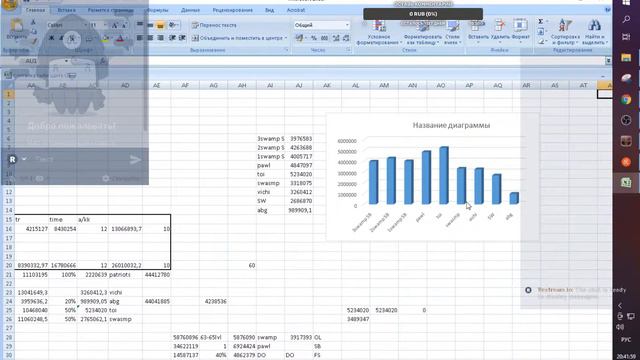
Task: Apply percent style to cells
Action: [x=314, y=38]
